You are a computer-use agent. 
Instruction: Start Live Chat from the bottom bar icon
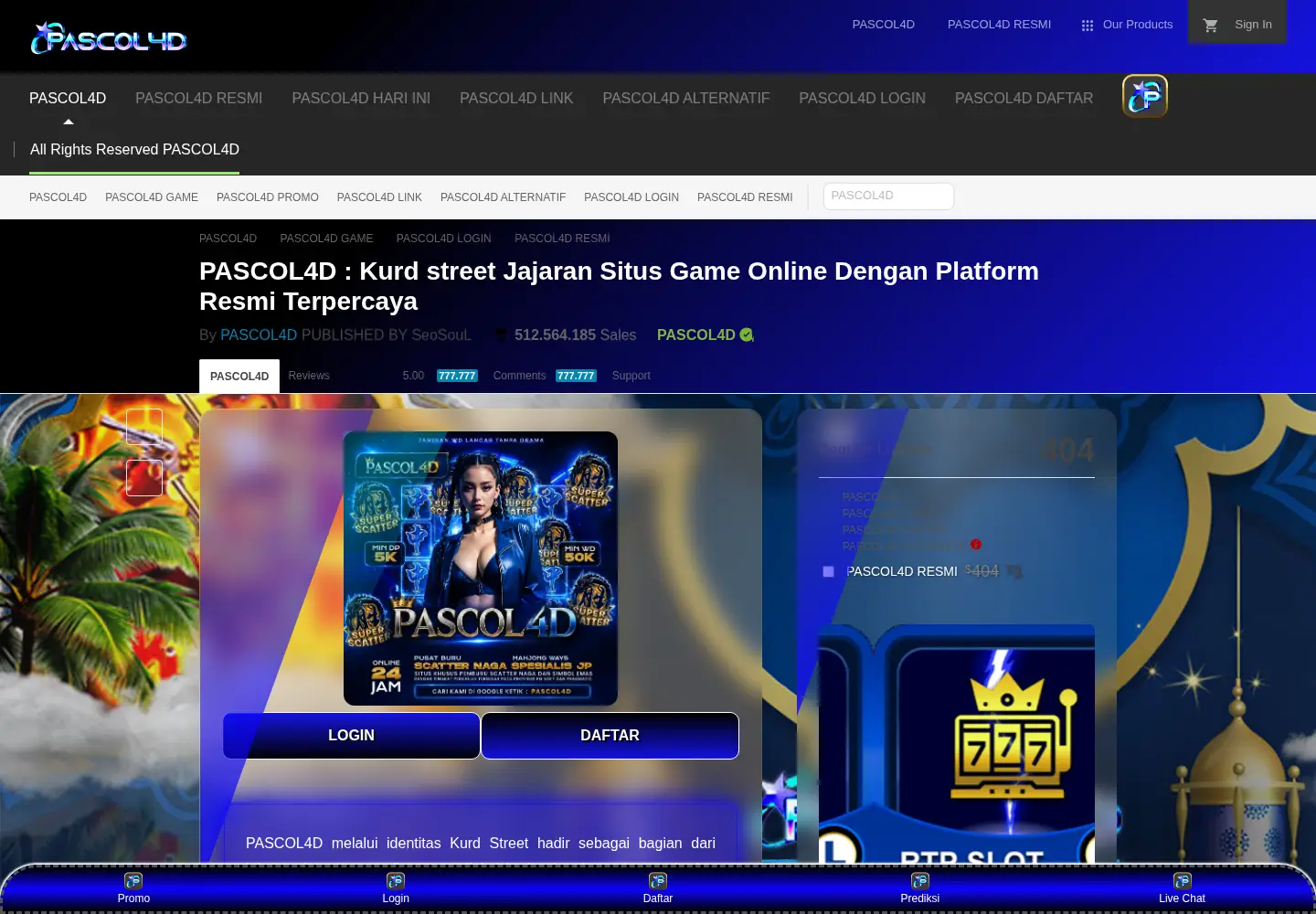tap(1183, 881)
